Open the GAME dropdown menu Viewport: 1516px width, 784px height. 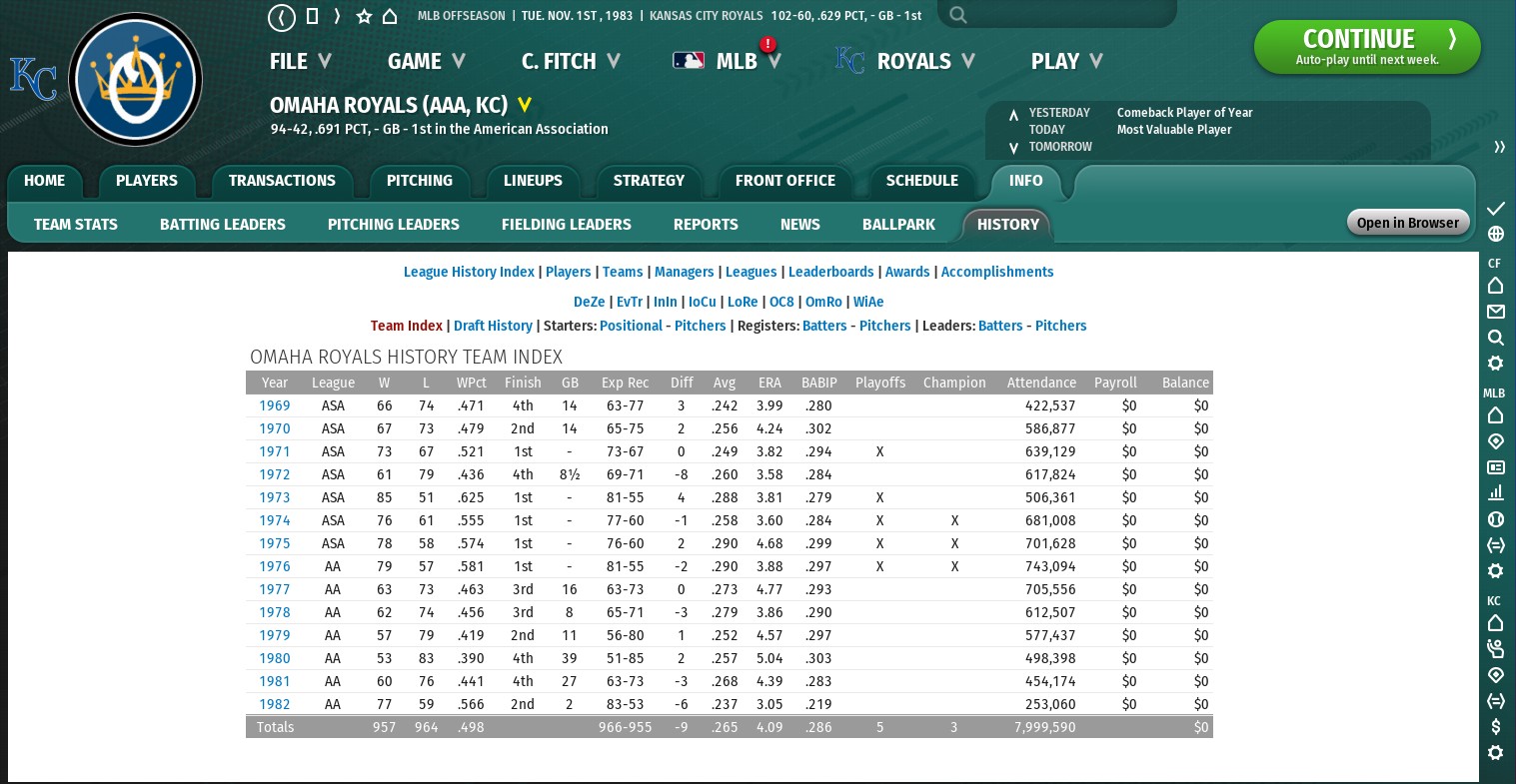pos(427,61)
